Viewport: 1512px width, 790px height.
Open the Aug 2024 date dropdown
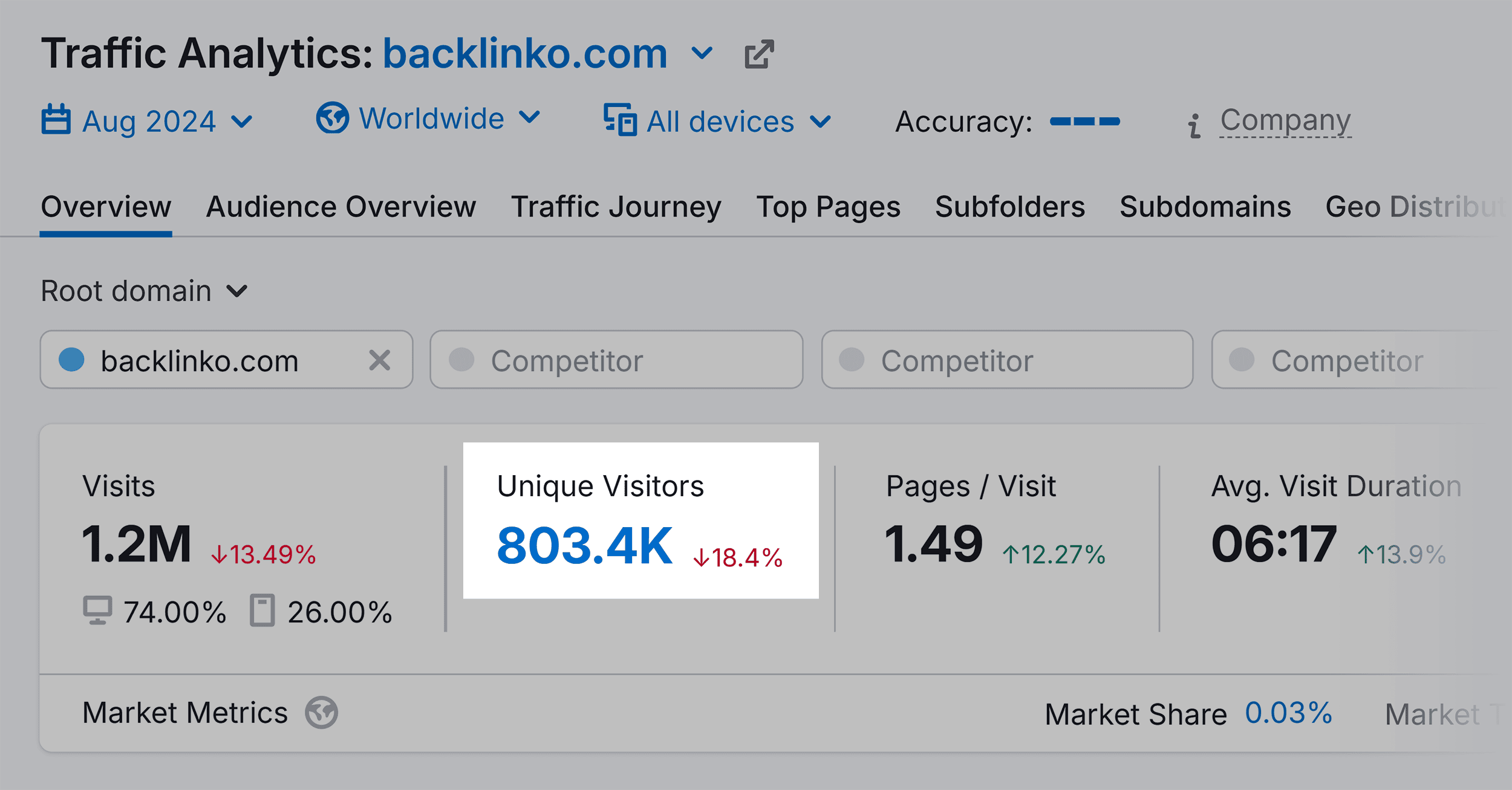pos(147,121)
